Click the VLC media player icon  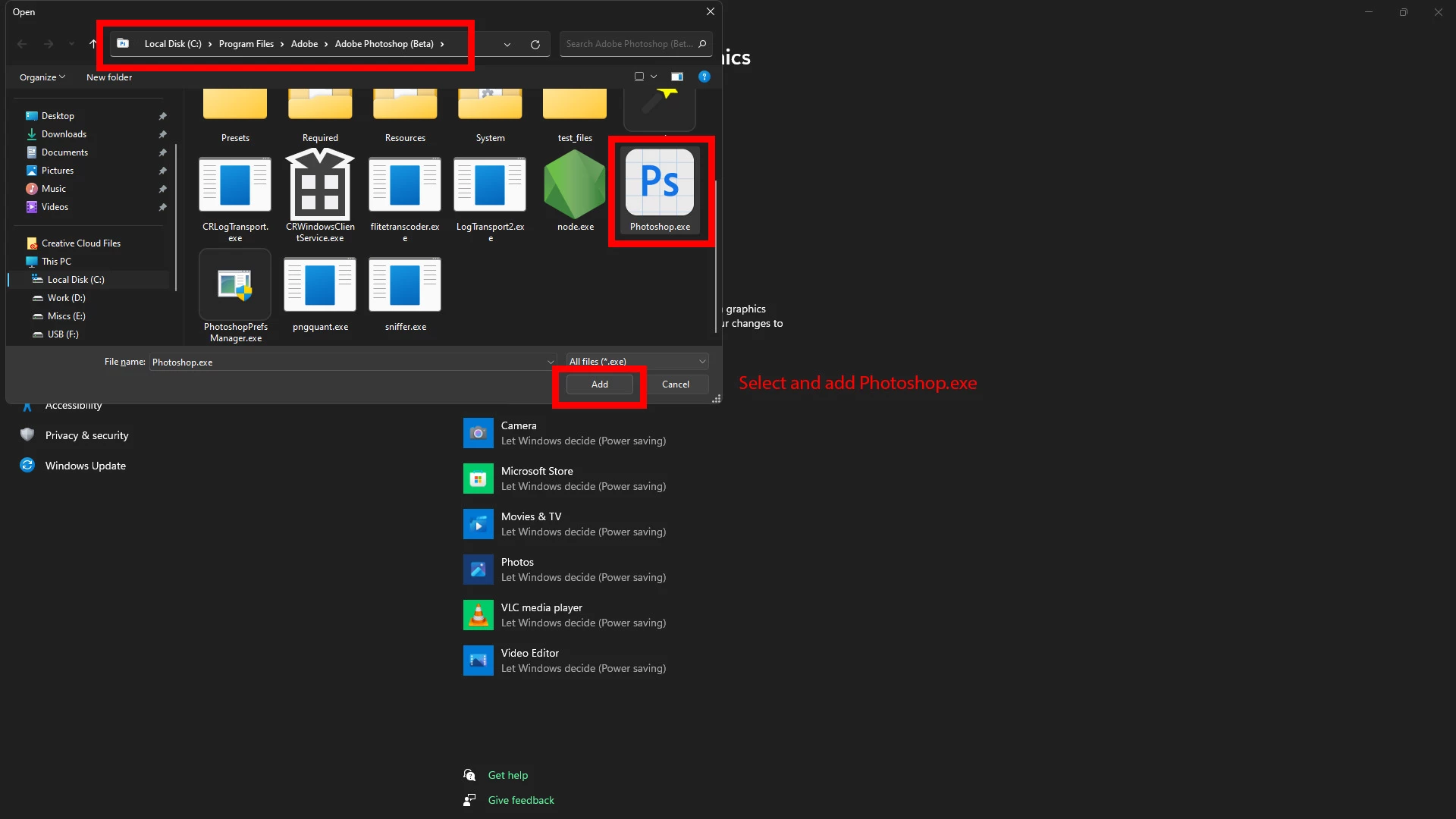tap(478, 615)
